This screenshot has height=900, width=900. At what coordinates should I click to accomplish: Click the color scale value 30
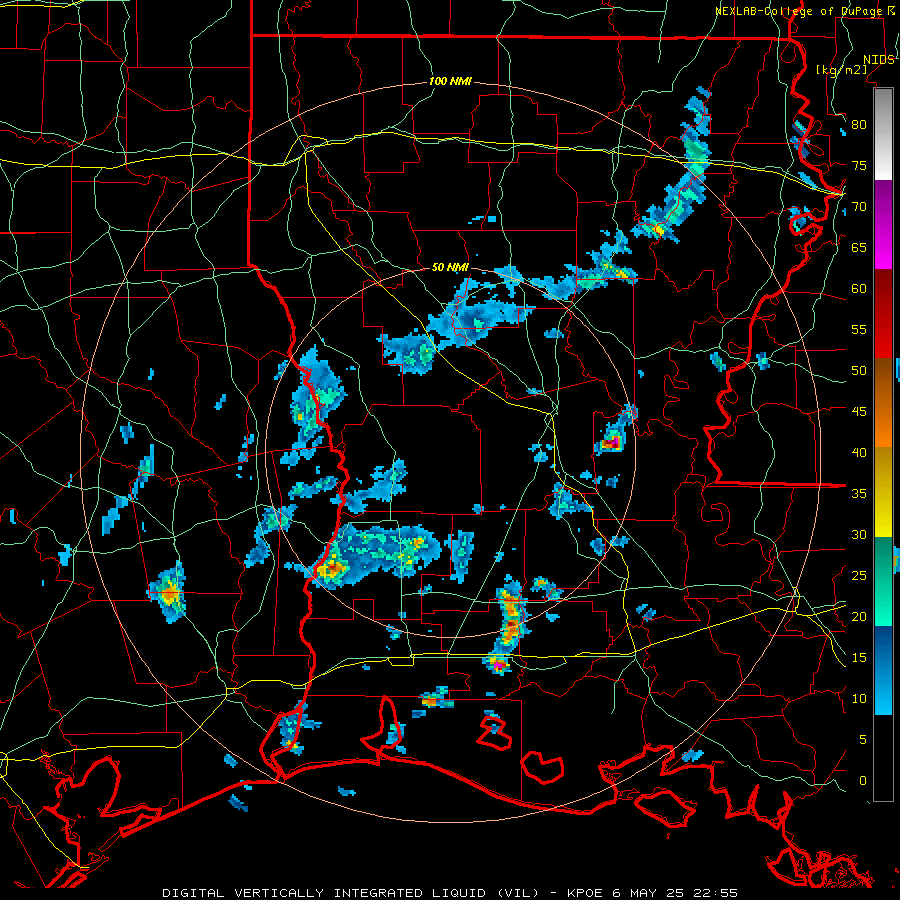859,535
